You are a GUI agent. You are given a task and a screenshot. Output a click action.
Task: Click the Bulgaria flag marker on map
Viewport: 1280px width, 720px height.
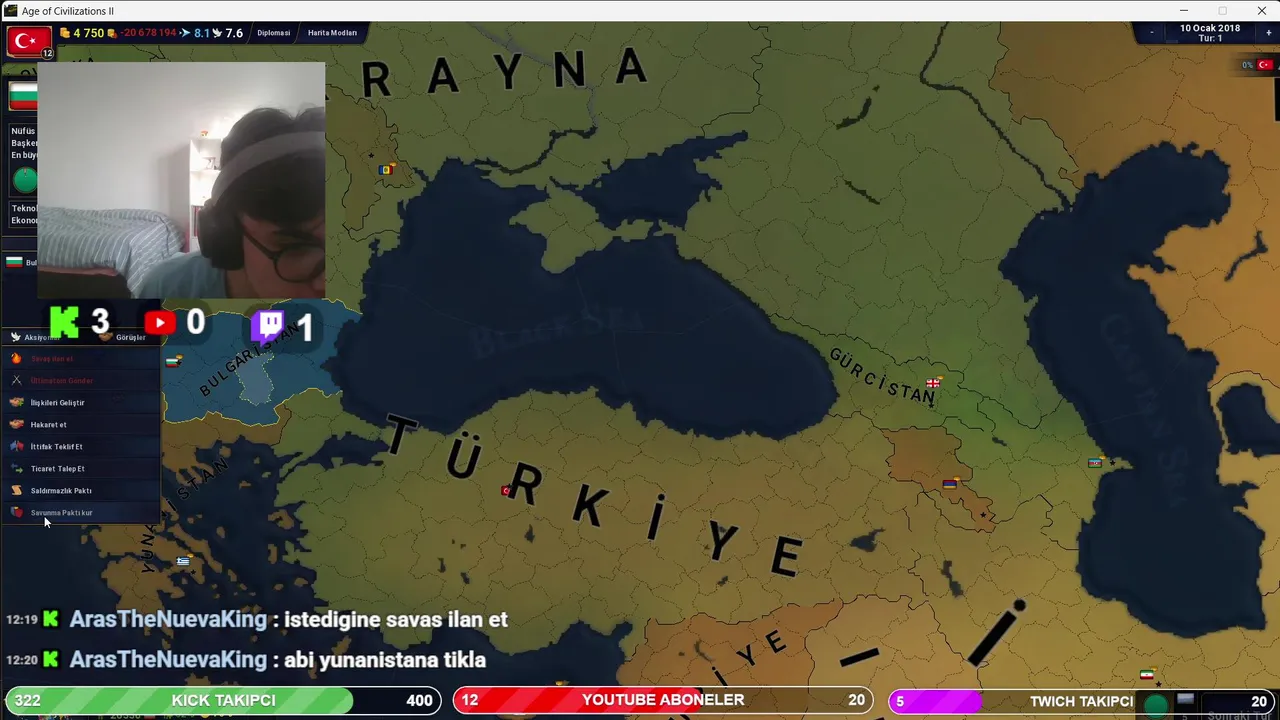coord(174,362)
